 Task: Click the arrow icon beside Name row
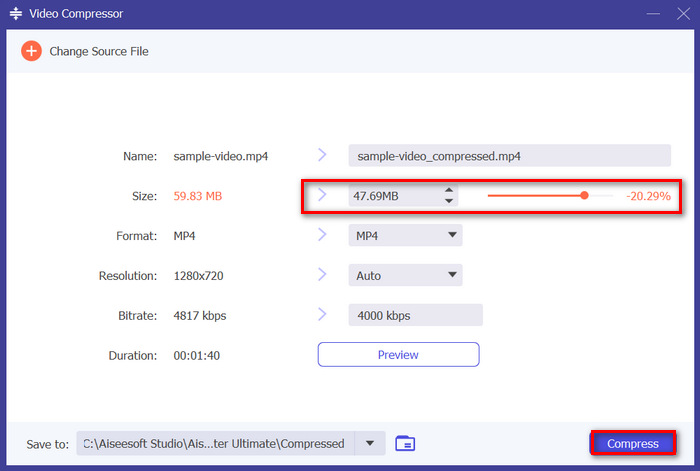click(322, 155)
